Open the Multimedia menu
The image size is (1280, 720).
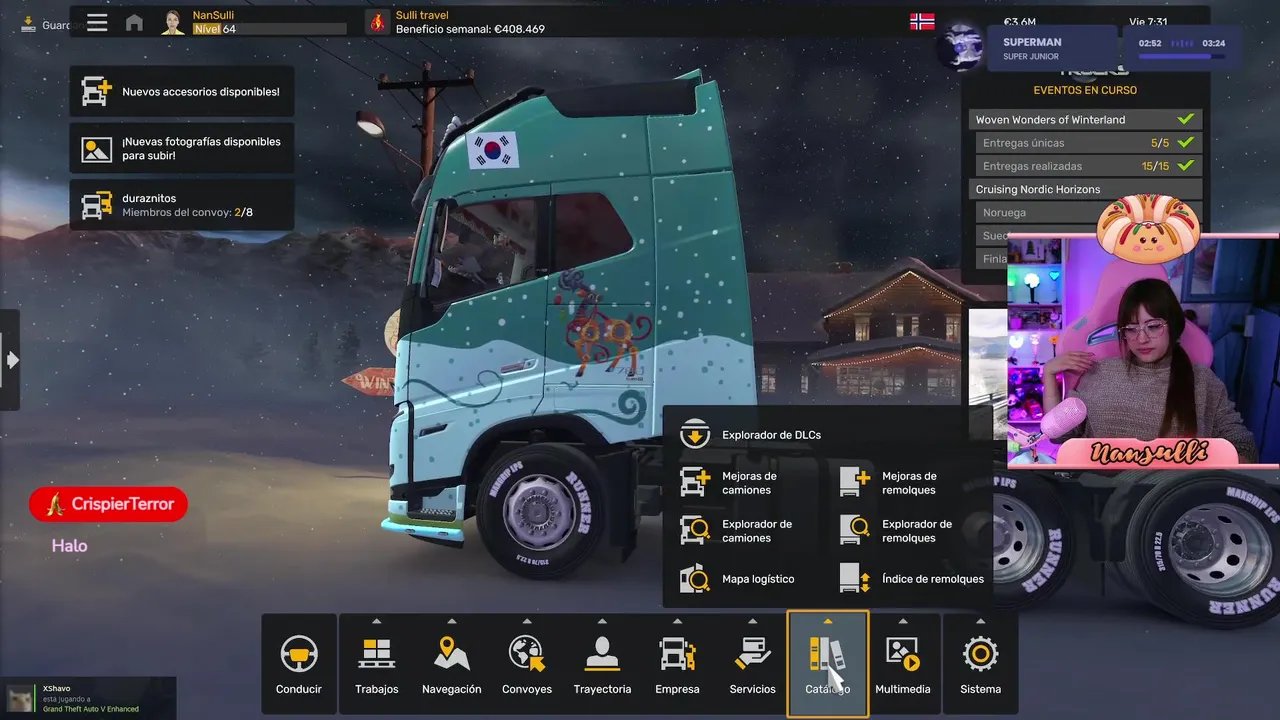click(x=903, y=664)
